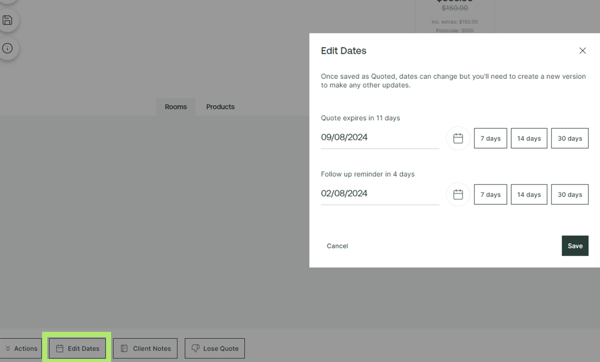The height and width of the screenshot is (362, 600).
Task: Edit the follow up date field 02/08/2024
Action: coord(380,194)
